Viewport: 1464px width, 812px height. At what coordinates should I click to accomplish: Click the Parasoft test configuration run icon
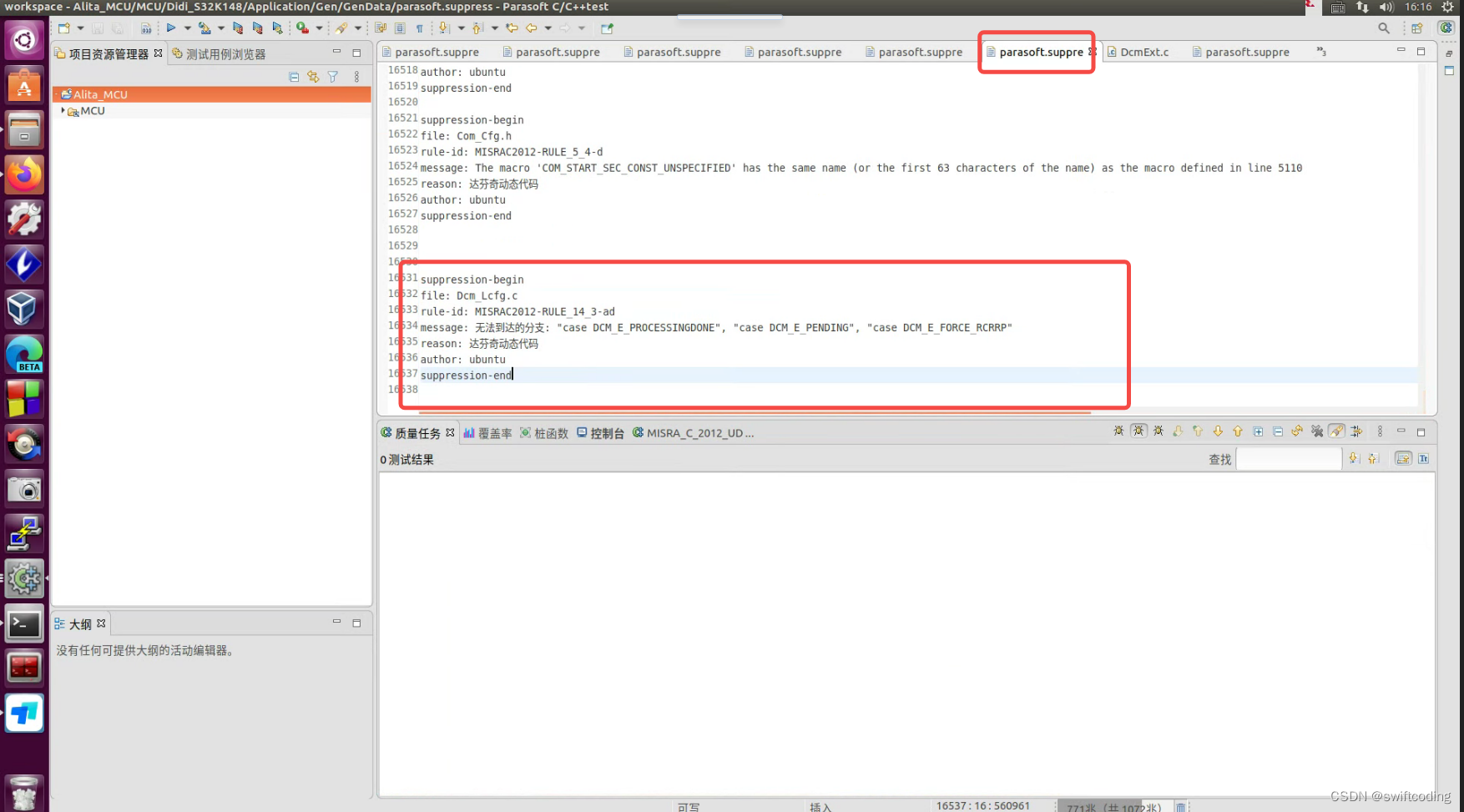pos(204,28)
